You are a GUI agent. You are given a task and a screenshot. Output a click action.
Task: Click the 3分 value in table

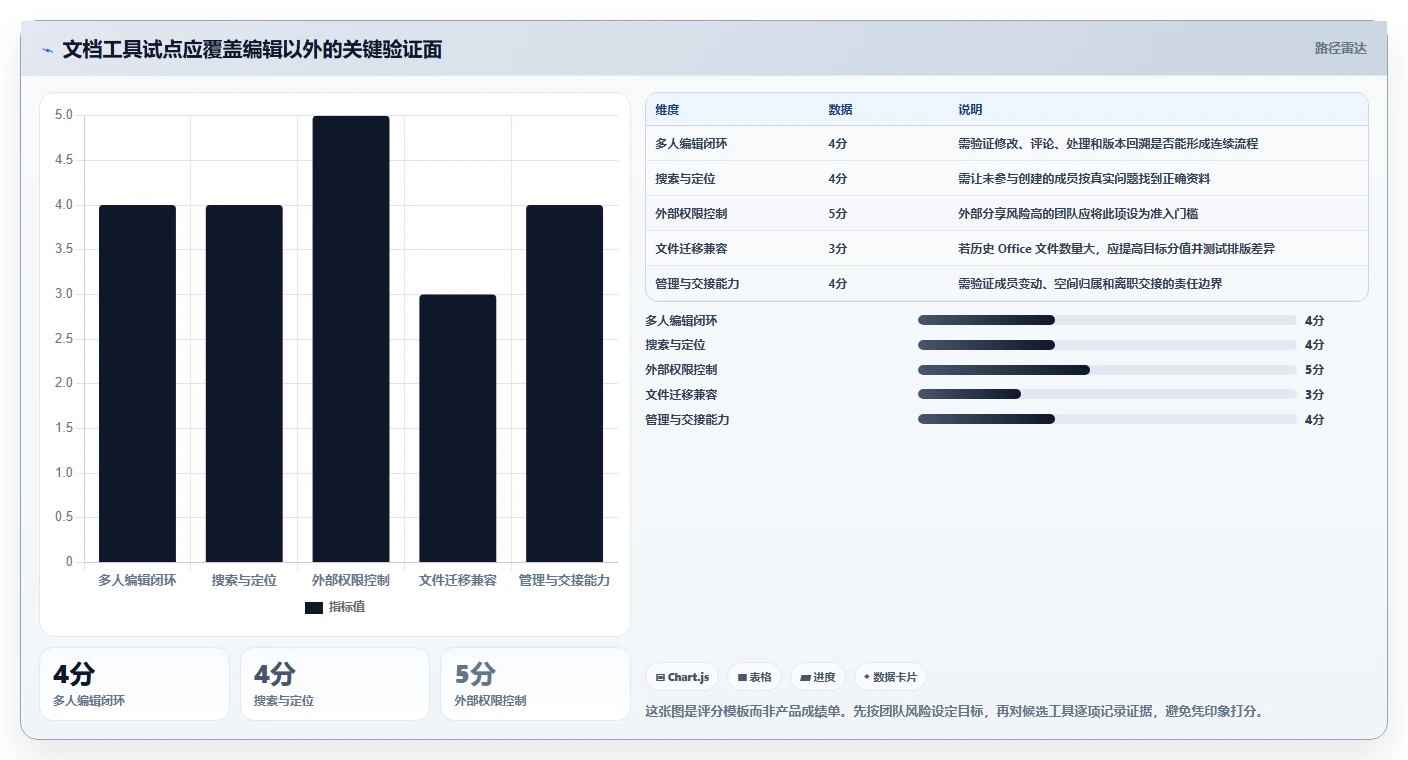tap(838, 249)
